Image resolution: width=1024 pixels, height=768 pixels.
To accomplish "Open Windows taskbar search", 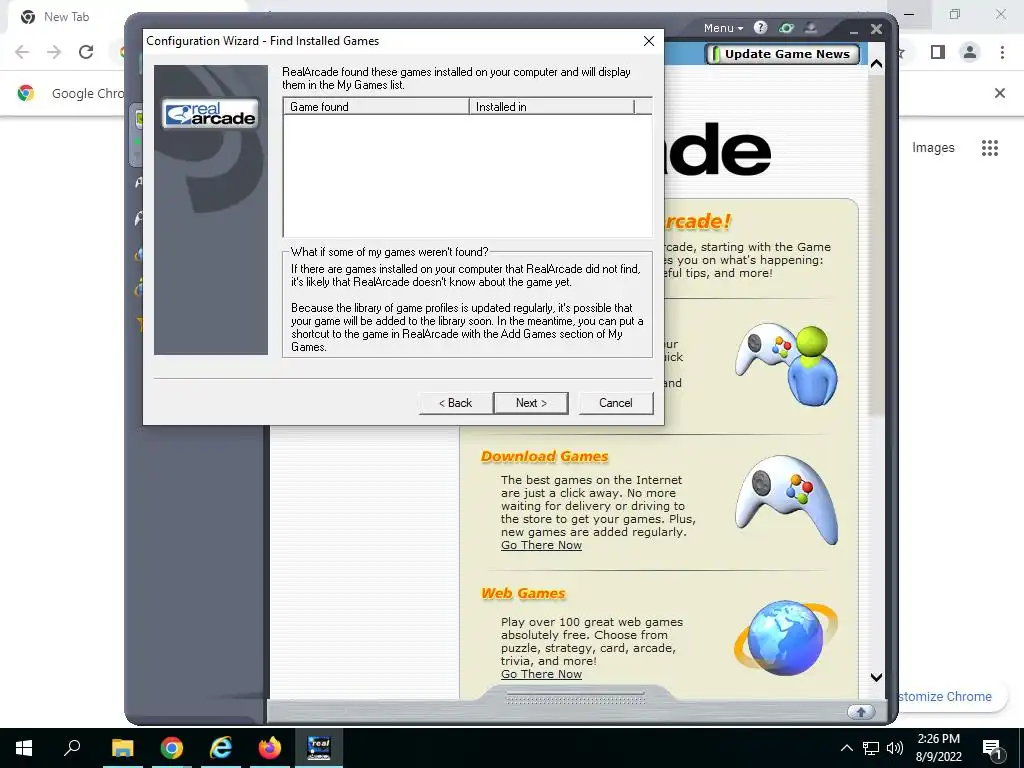I will coord(72,748).
